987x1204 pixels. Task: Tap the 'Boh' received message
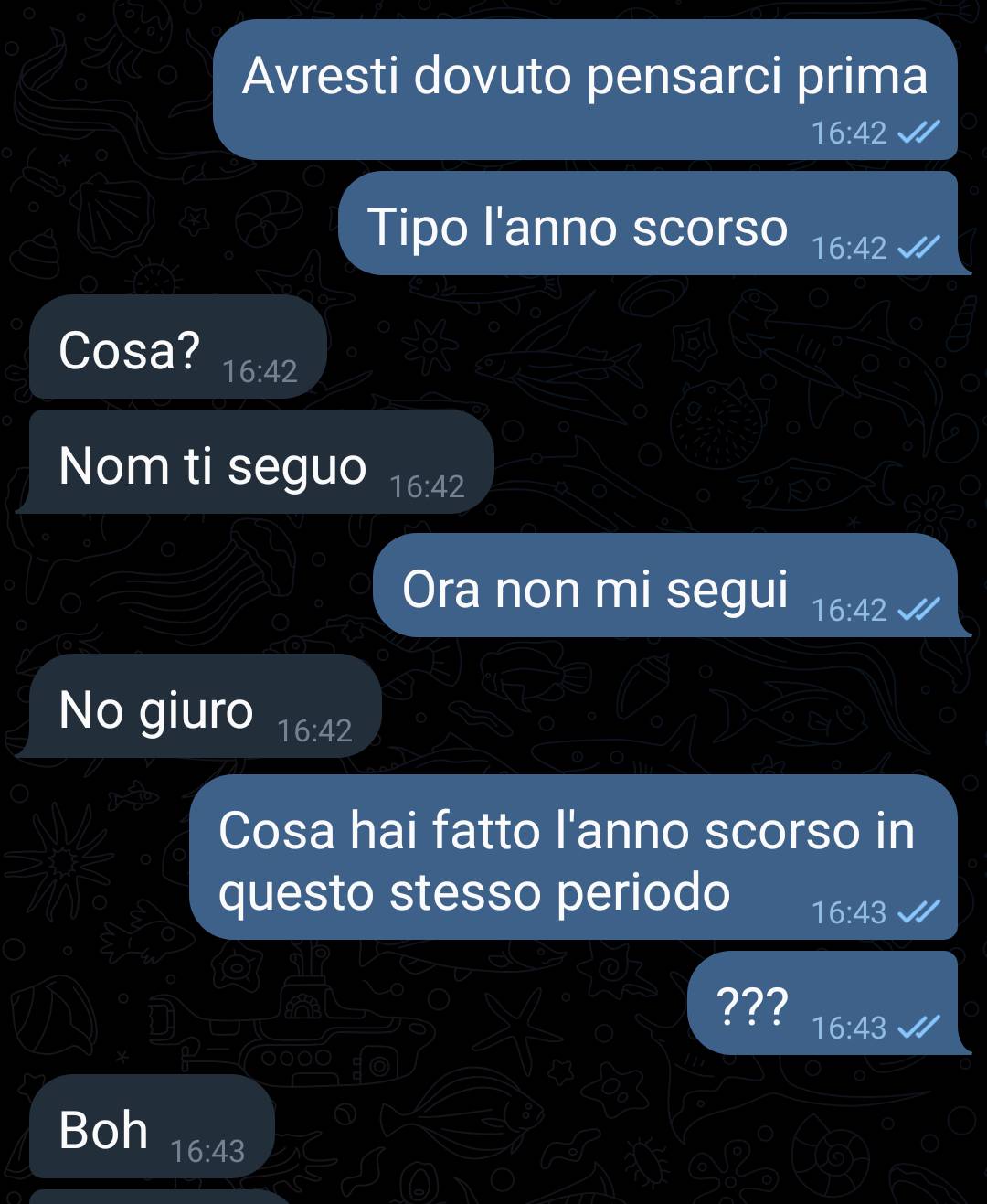tap(152, 1126)
